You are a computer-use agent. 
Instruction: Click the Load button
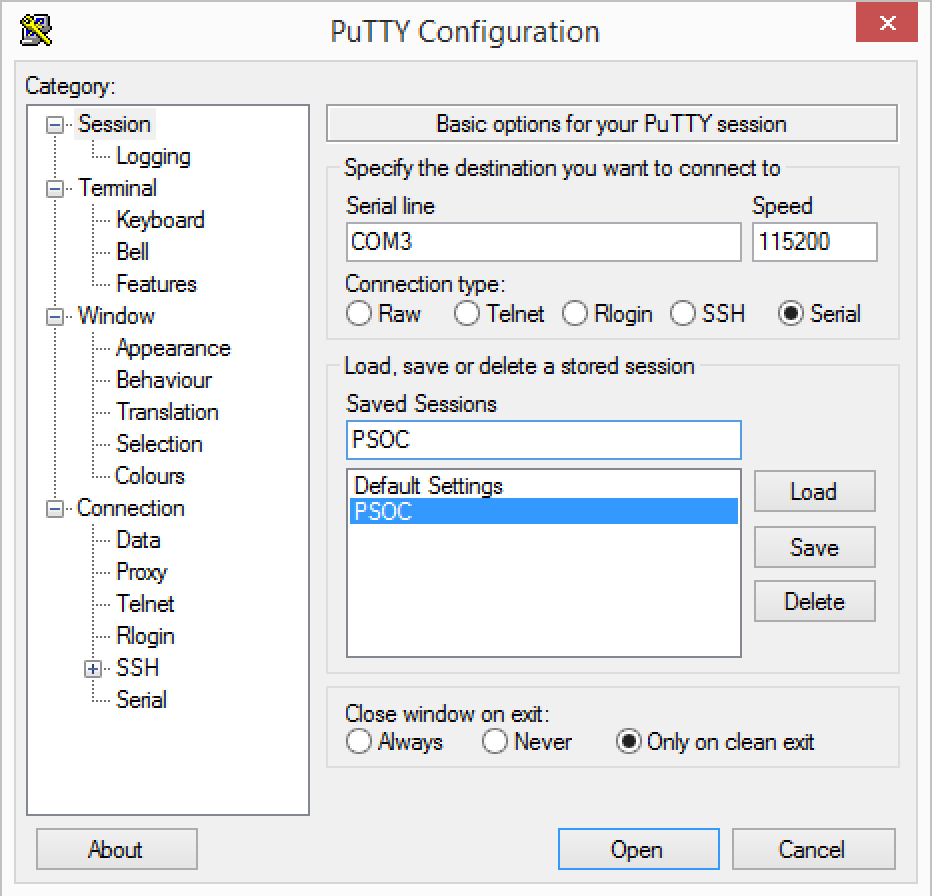click(814, 492)
